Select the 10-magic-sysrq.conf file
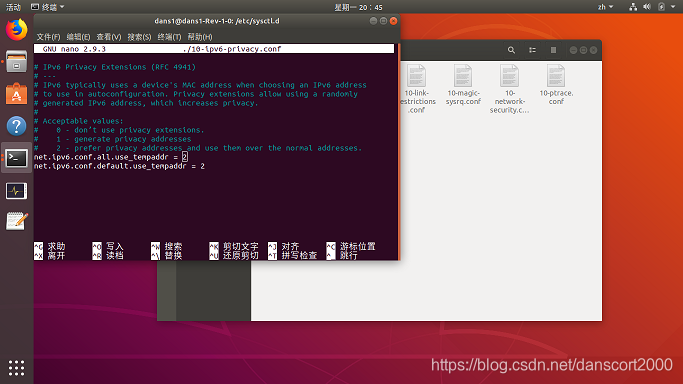The height and width of the screenshot is (384, 683). [x=463, y=85]
